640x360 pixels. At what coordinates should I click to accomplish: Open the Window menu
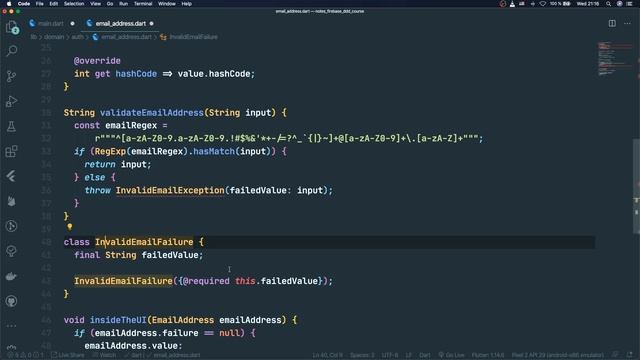pos(167,4)
